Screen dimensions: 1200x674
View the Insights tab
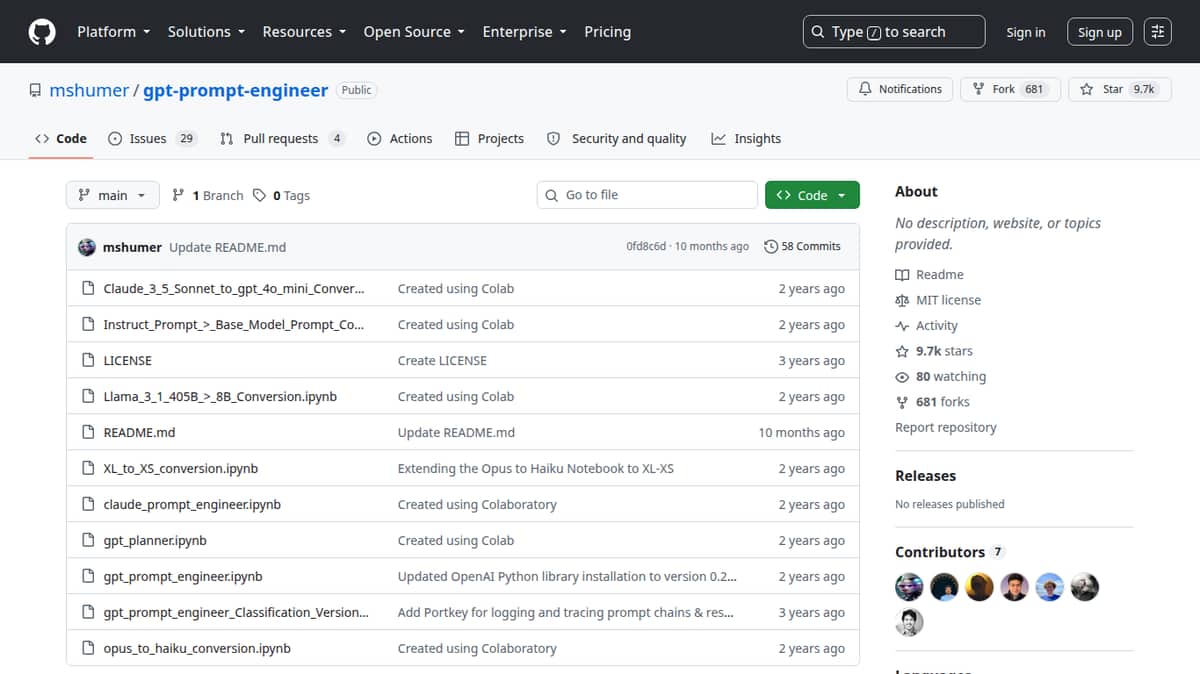tap(746, 139)
